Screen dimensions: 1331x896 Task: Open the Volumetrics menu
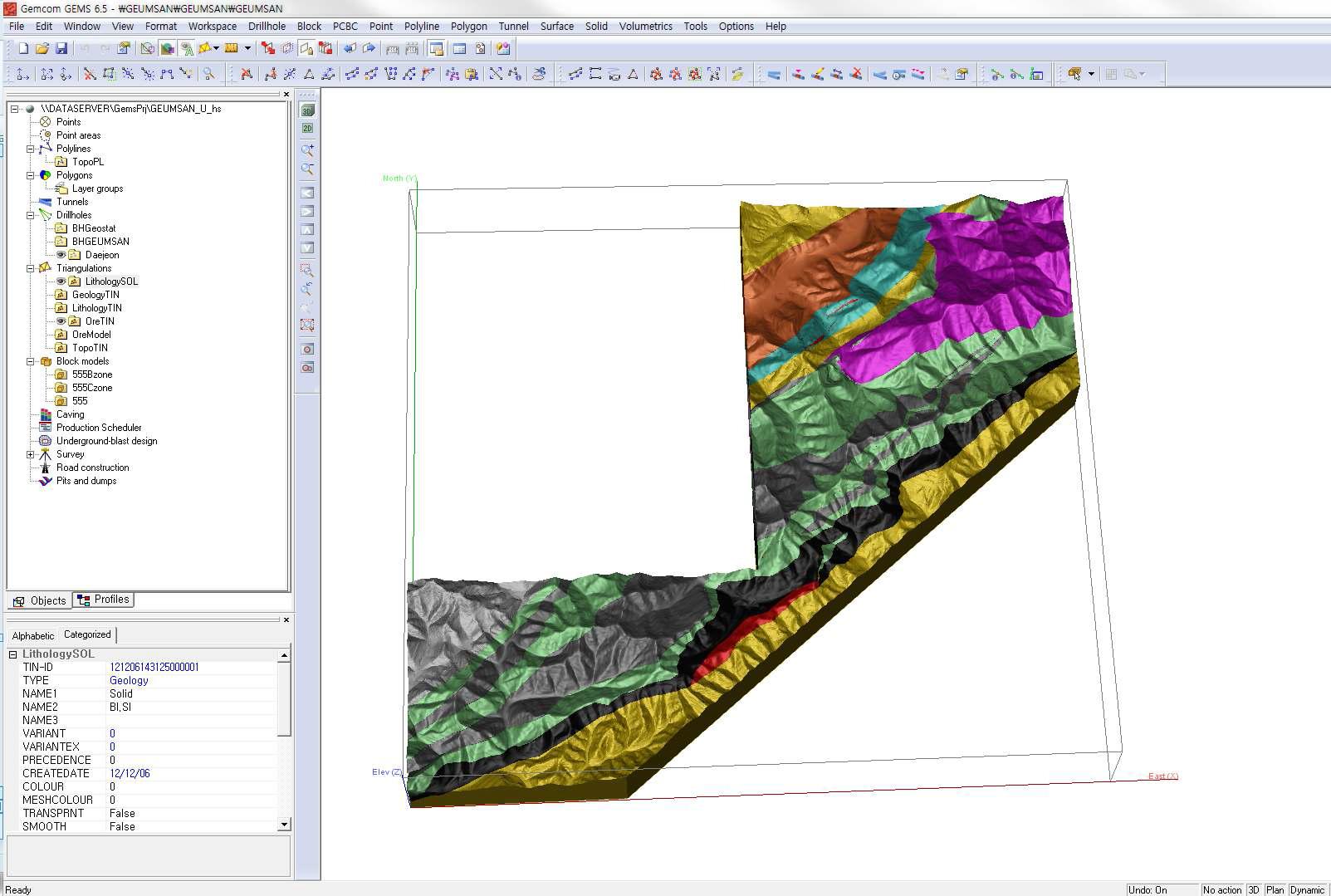coord(645,27)
